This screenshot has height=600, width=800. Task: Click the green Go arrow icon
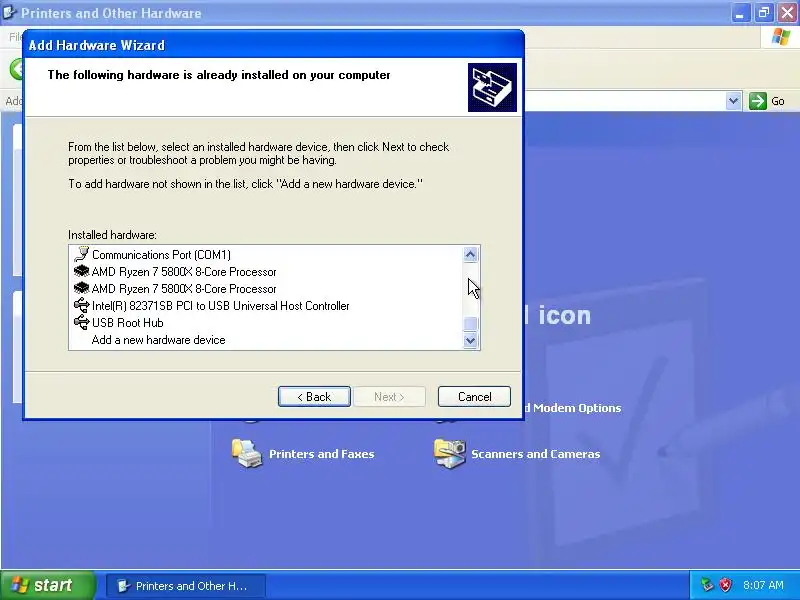758,101
